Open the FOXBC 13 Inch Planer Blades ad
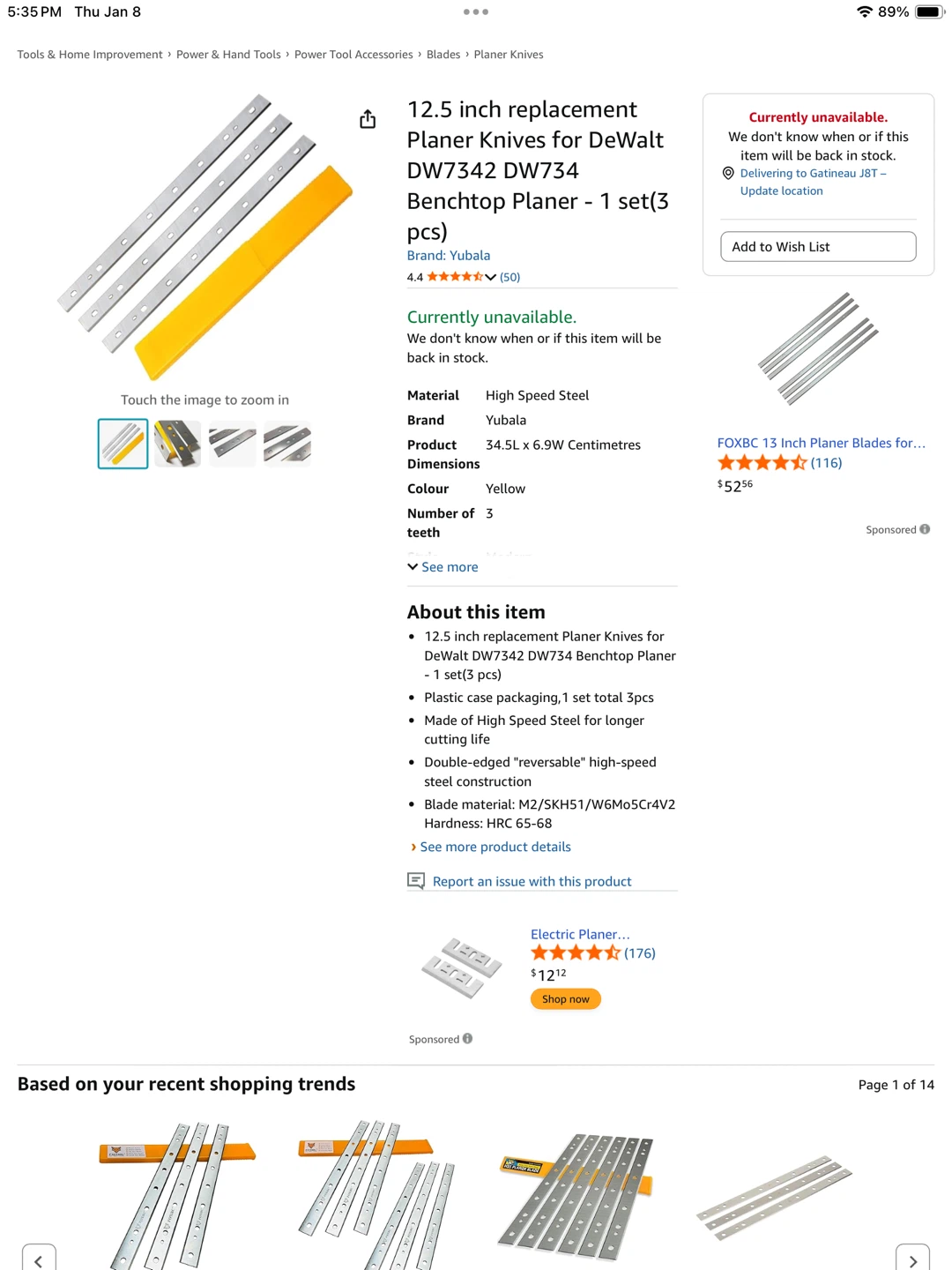The width and height of the screenshot is (952, 1270). click(x=821, y=443)
